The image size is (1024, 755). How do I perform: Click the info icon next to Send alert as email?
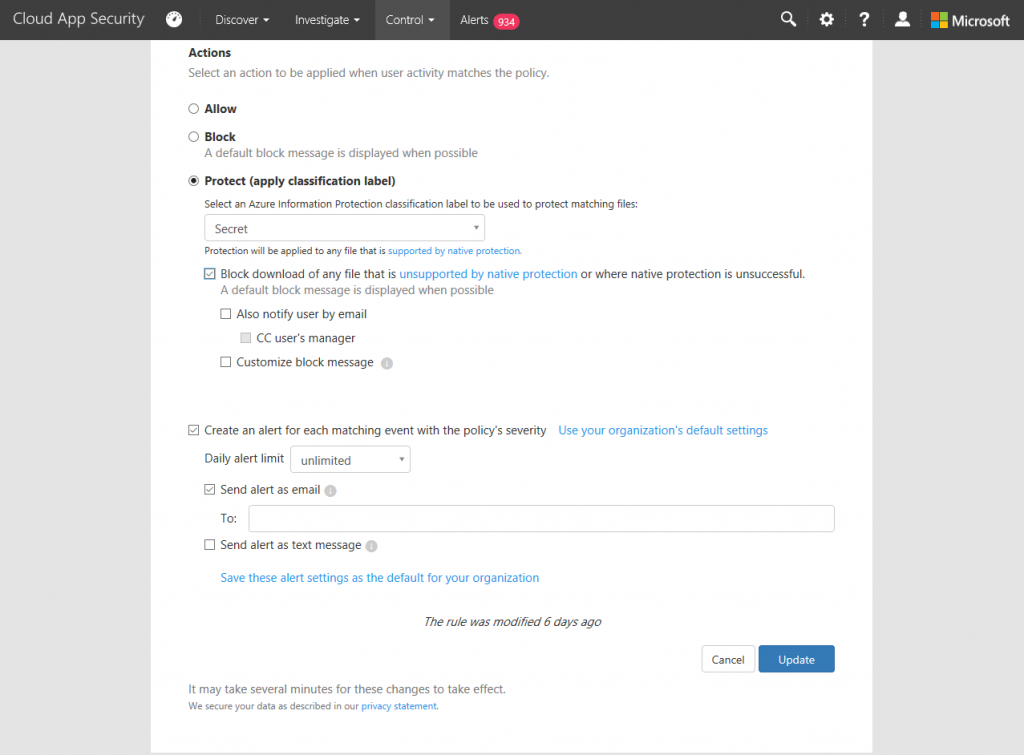coord(332,489)
